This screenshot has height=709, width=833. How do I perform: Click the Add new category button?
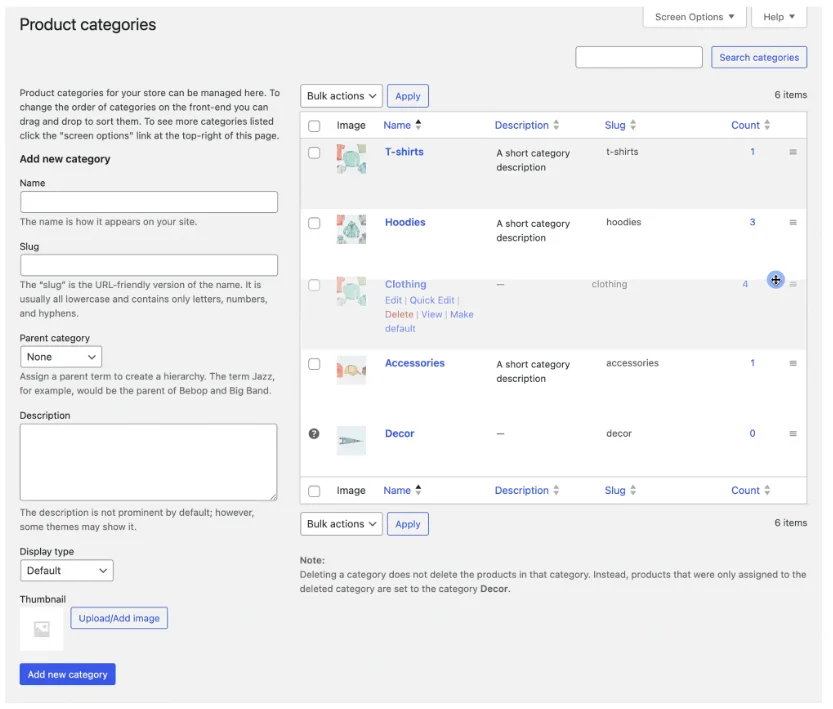click(68, 675)
